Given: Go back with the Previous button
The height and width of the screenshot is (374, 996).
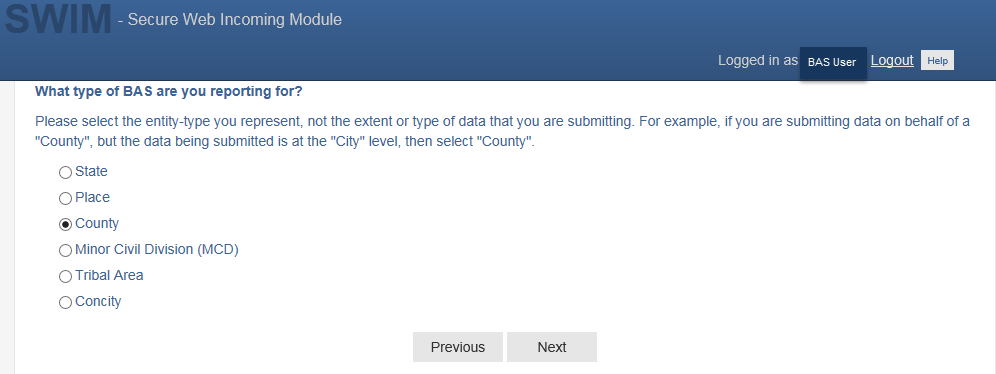Looking at the screenshot, I should (x=457, y=347).
